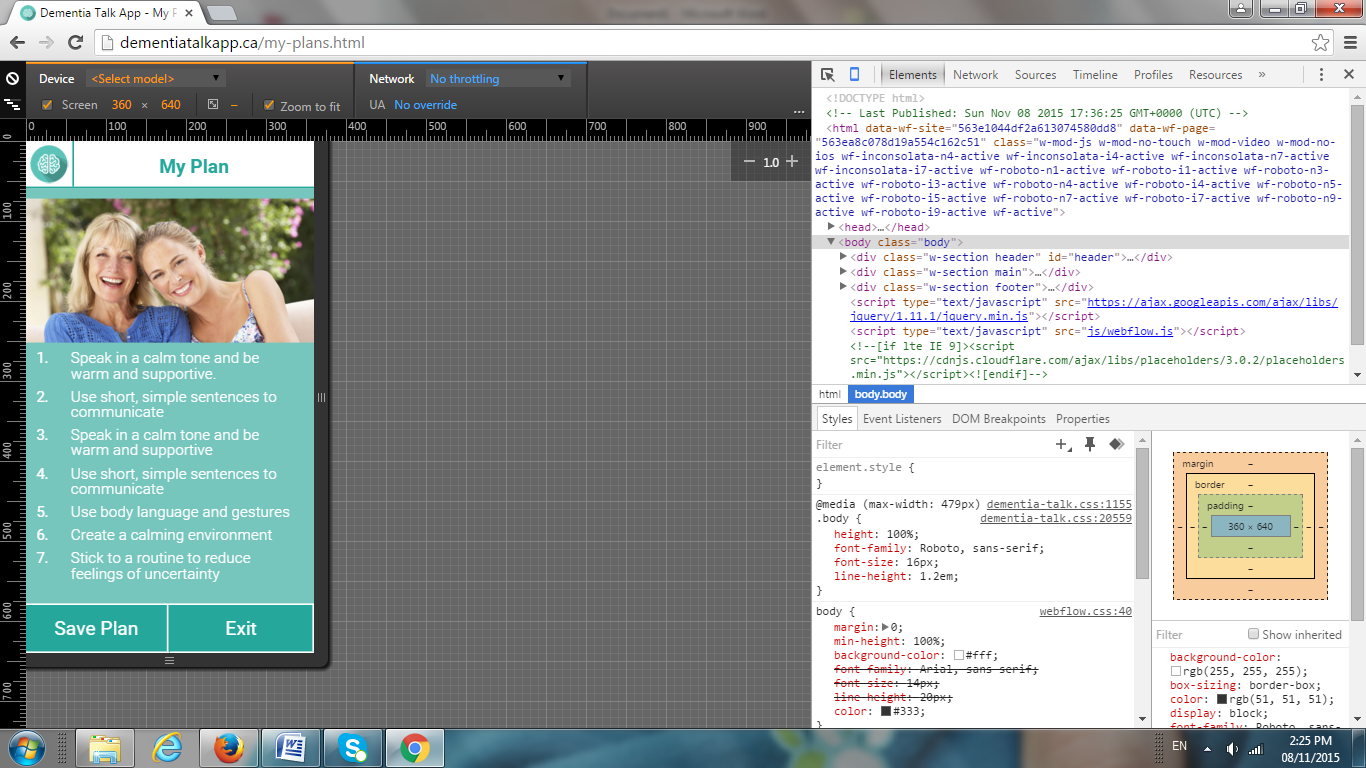Expand the w-section main div
Screen dimensions: 1366x768
843,272
